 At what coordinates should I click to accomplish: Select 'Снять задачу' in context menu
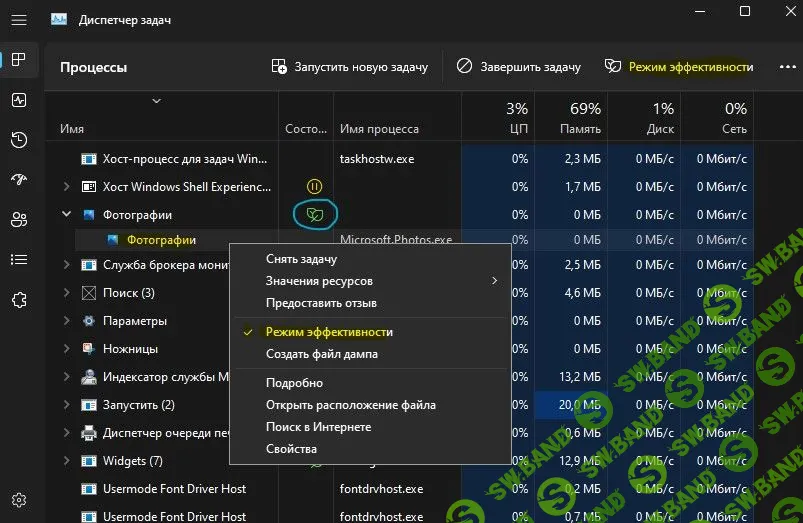tap(301, 259)
